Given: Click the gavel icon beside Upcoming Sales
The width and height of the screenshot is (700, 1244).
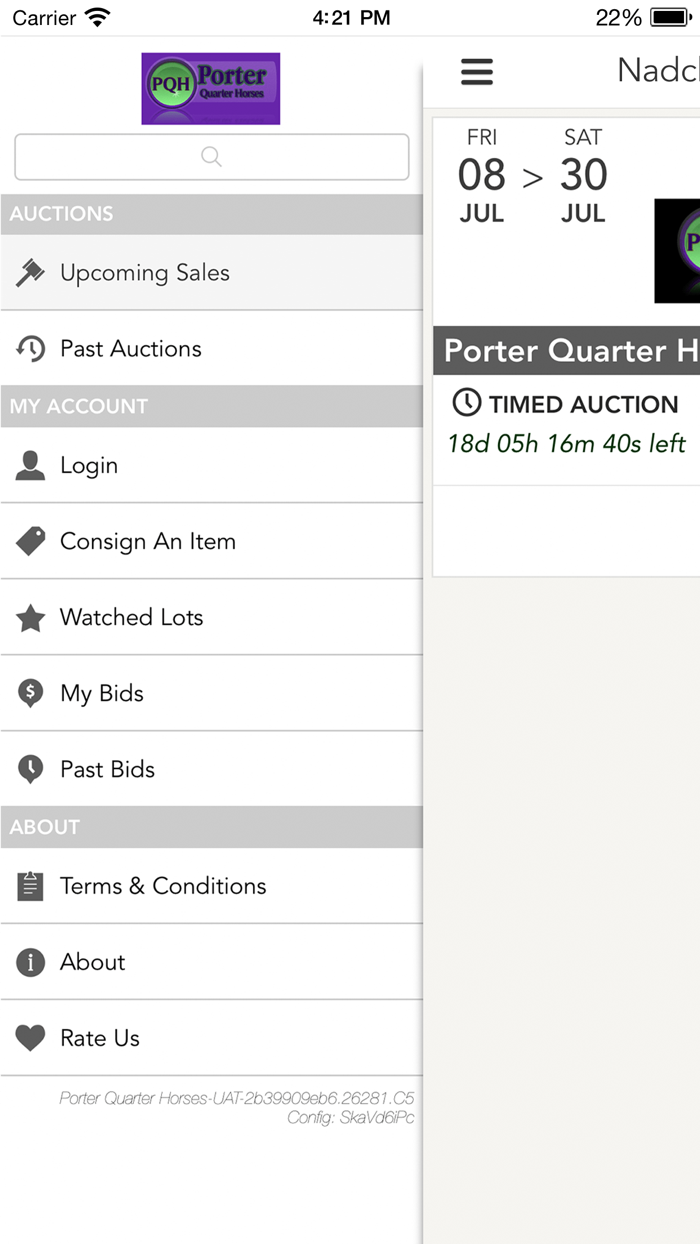Looking at the screenshot, I should pyautogui.click(x=30, y=273).
